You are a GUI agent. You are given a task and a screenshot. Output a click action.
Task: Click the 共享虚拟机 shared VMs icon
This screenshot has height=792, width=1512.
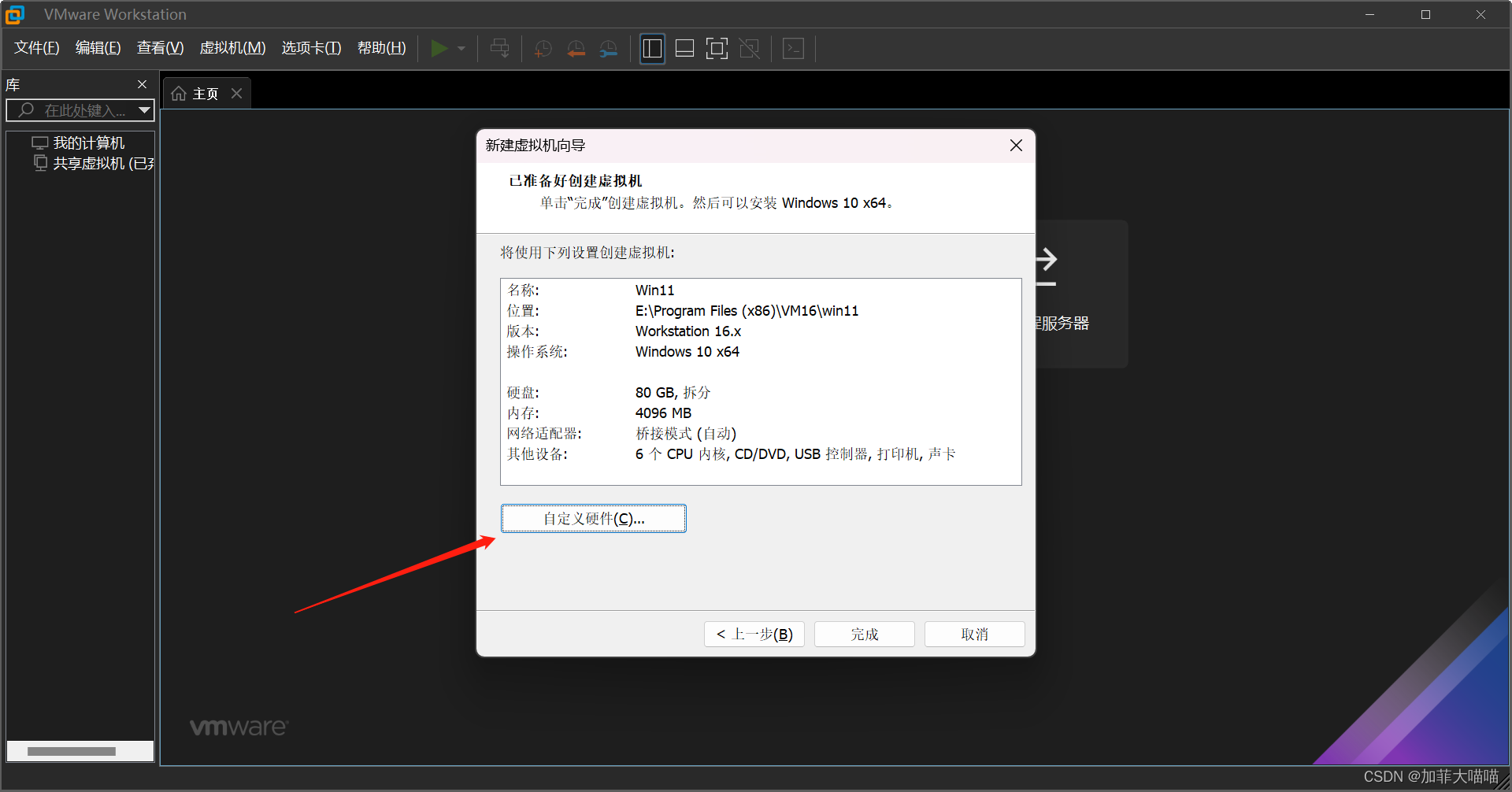40,163
